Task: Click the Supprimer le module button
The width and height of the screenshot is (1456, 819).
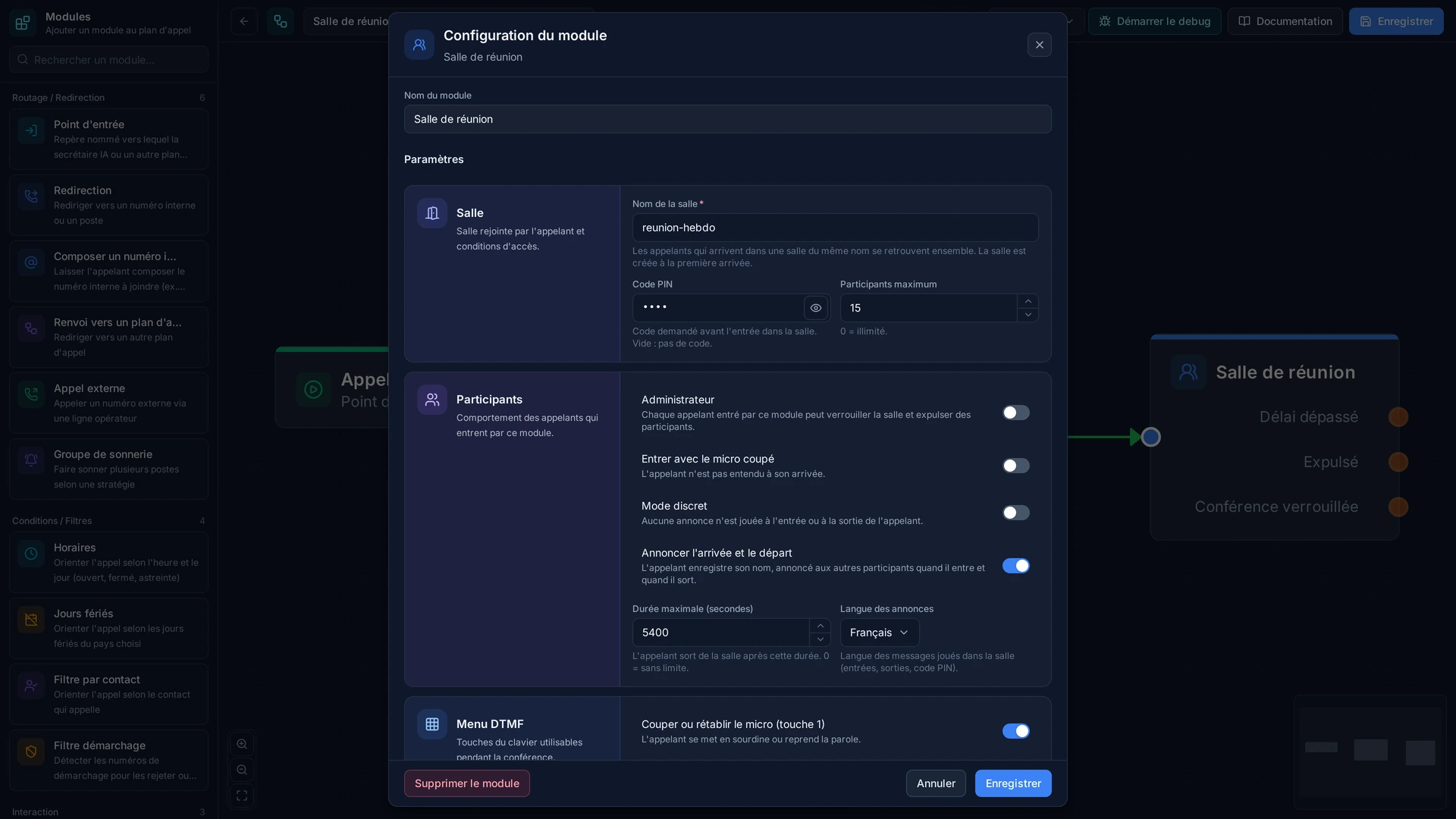Action: coord(467,783)
